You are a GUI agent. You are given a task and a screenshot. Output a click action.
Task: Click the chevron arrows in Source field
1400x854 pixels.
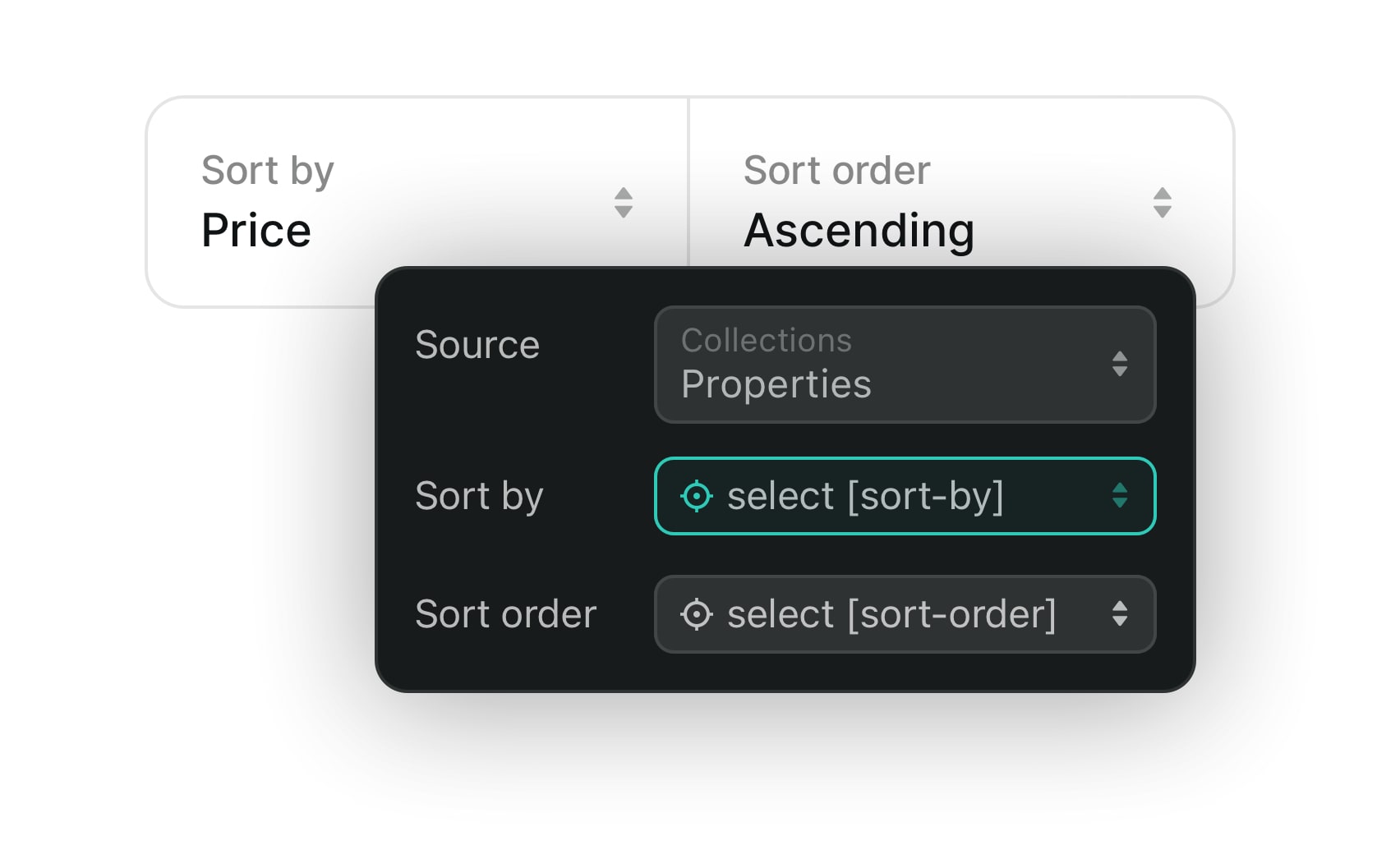1119,364
